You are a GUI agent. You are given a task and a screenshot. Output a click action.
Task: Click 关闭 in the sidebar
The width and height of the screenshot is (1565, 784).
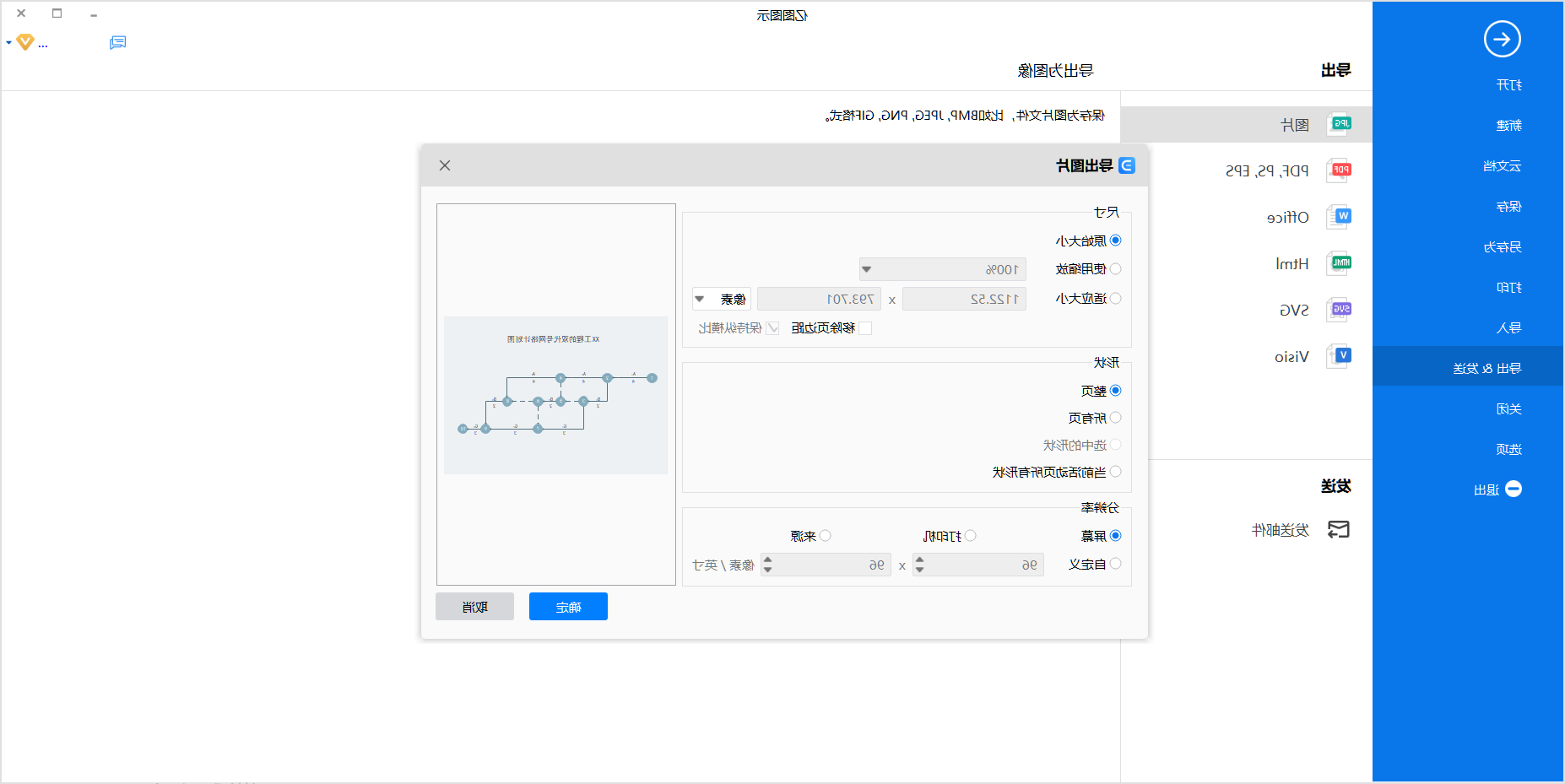pyautogui.click(x=1508, y=409)
